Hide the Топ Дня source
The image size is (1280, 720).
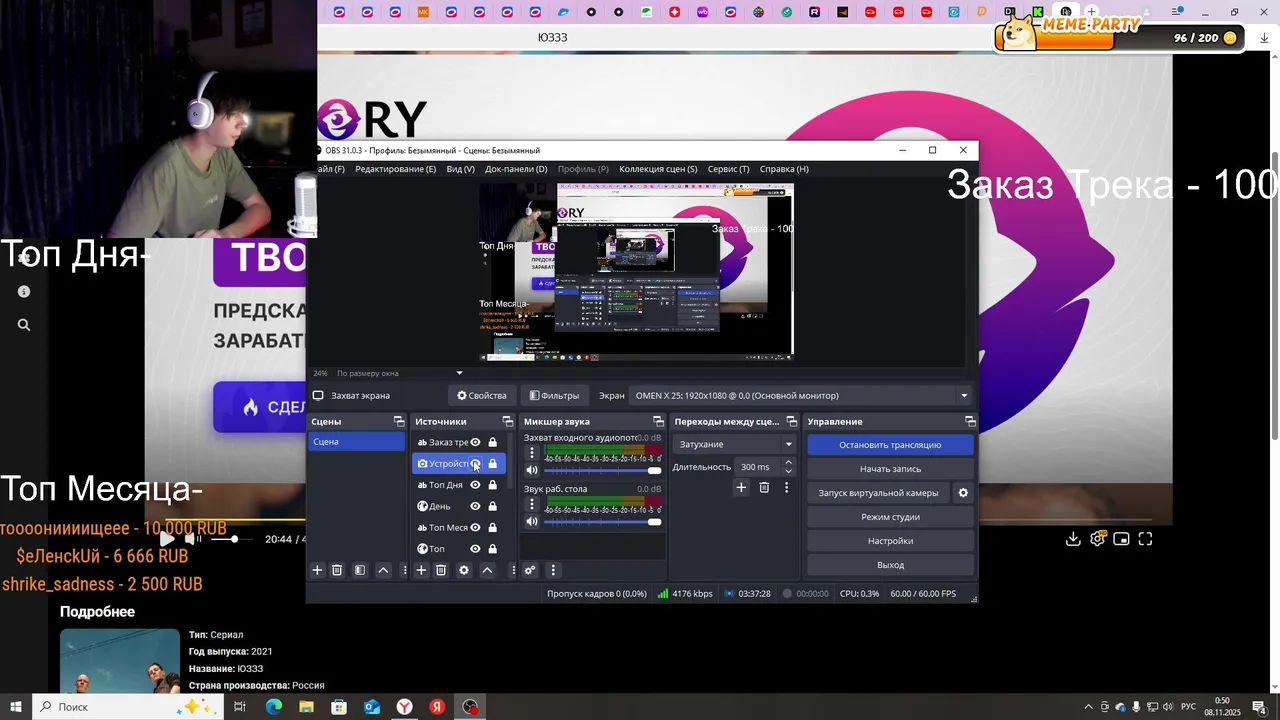coord(475,485)
